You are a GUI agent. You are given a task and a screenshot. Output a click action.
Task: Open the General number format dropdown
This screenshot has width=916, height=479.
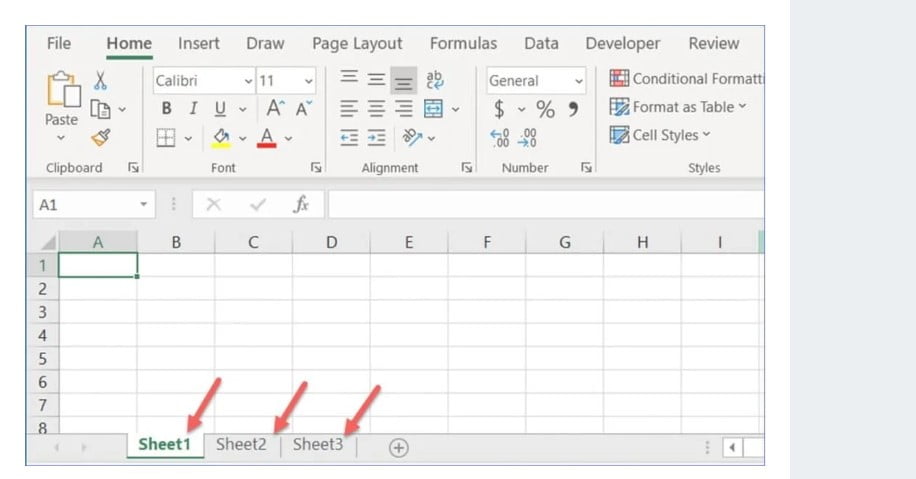coord(578,81)
